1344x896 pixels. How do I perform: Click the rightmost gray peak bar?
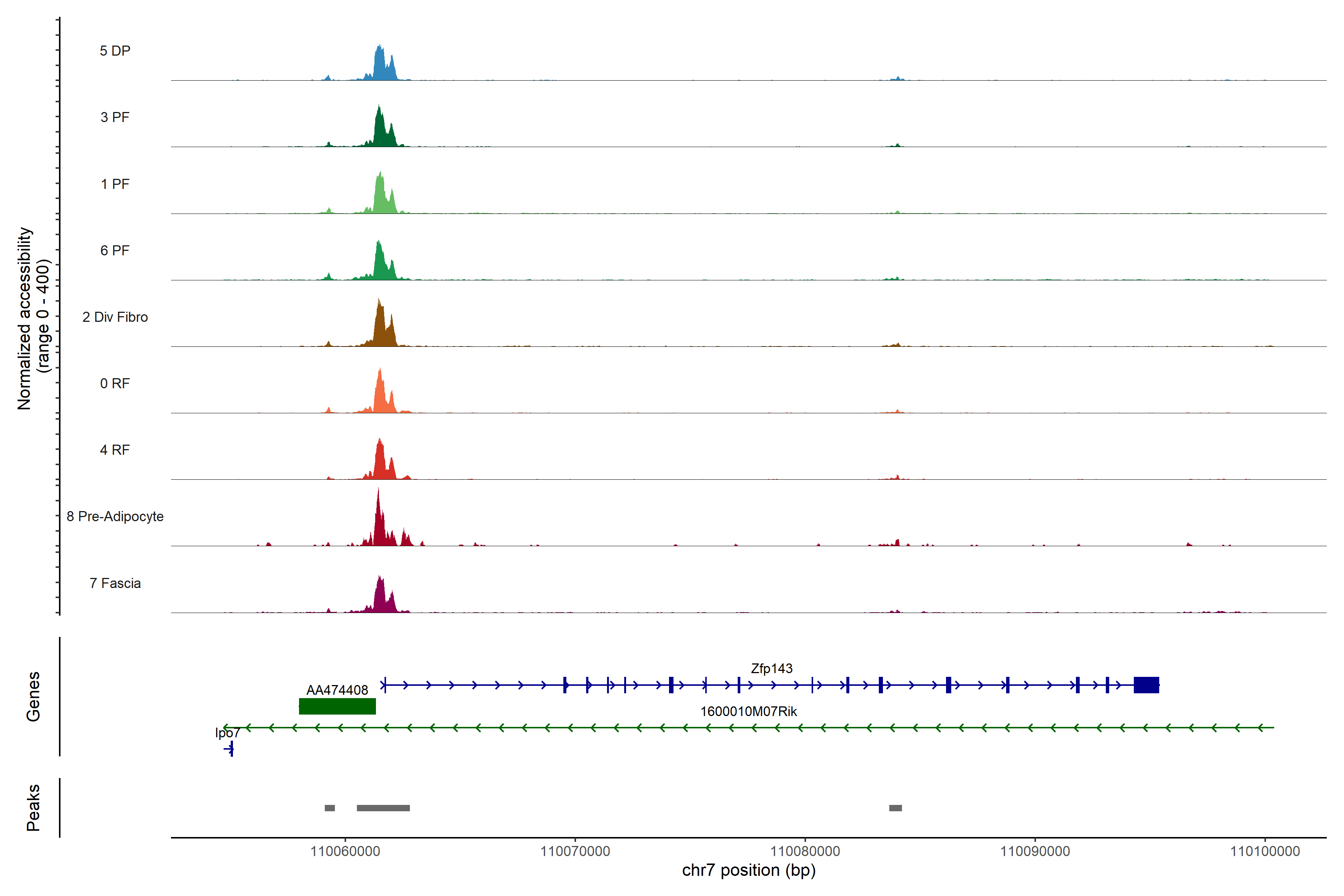click(895, 808)
